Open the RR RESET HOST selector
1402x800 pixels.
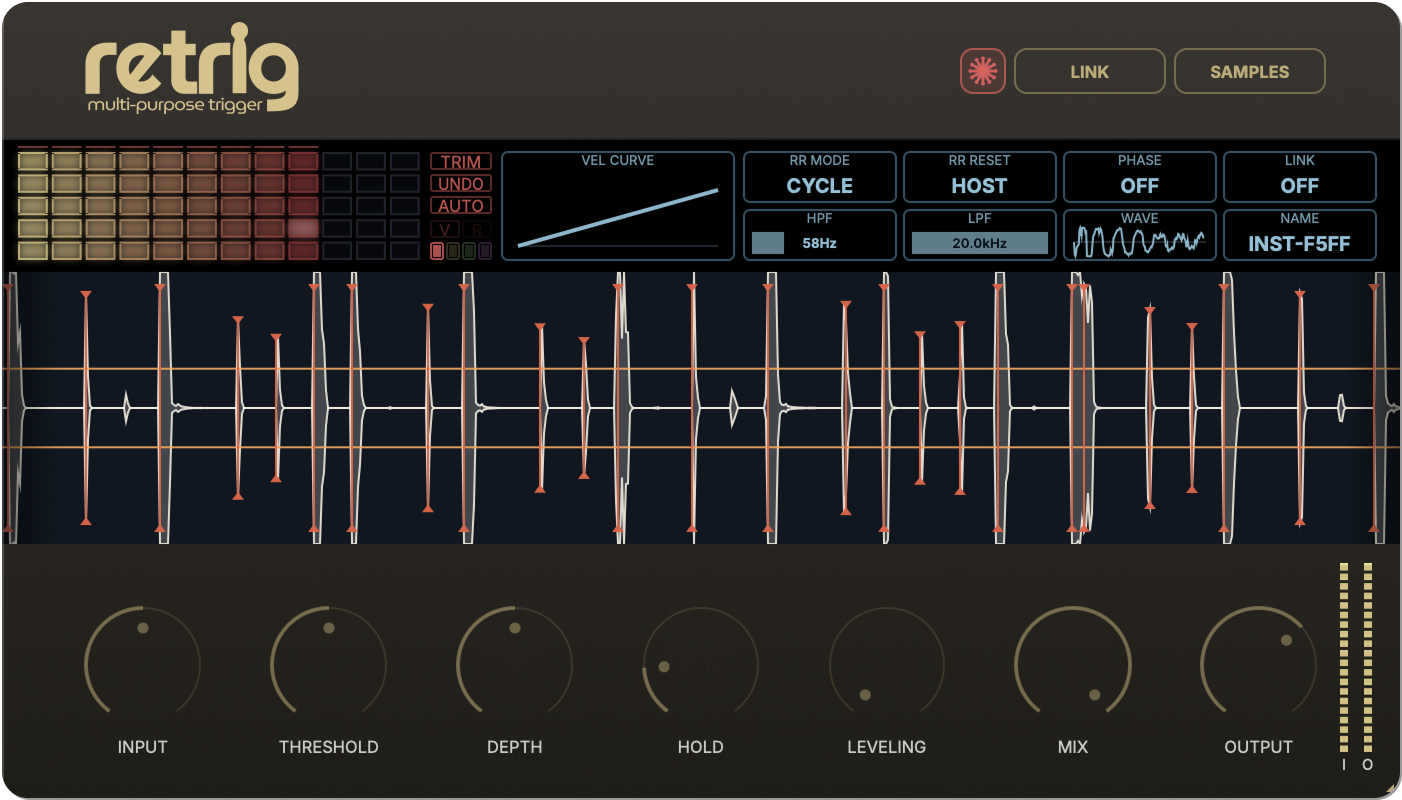pyautogui.click(x=979, y=177)
